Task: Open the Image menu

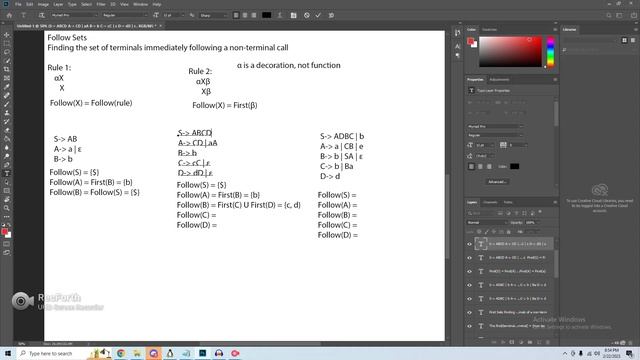Action: point(43,4)
